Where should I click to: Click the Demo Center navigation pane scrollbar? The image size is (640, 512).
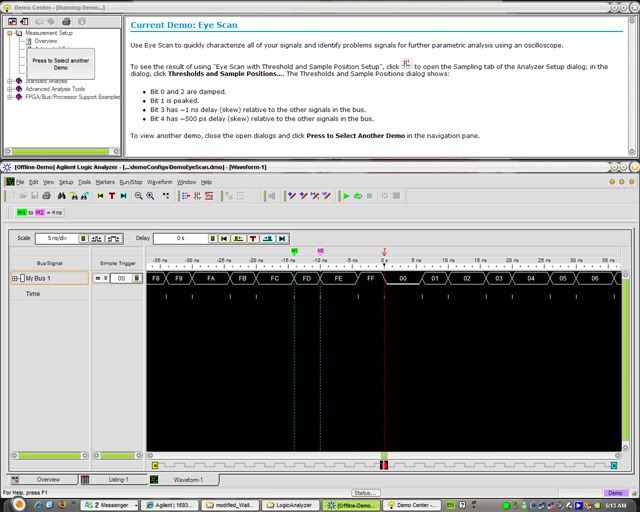[62, 152]
